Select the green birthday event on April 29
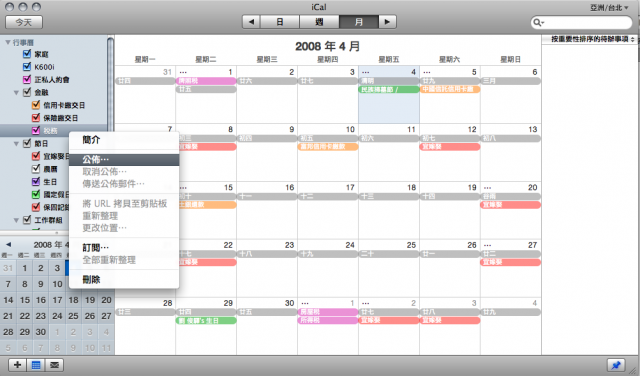 [x=206, y=320]
